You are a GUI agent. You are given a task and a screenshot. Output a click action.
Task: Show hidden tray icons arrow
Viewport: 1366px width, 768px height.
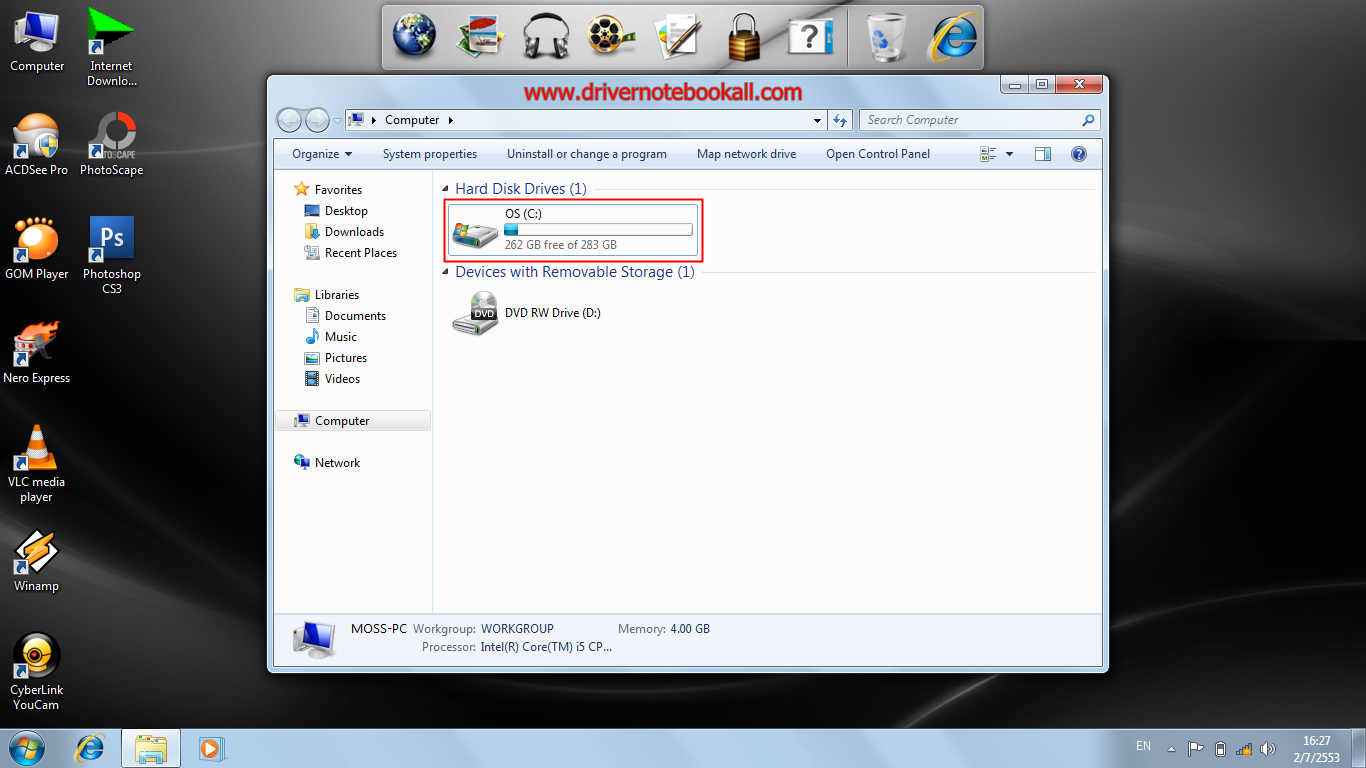click(x=1173, y=748)
